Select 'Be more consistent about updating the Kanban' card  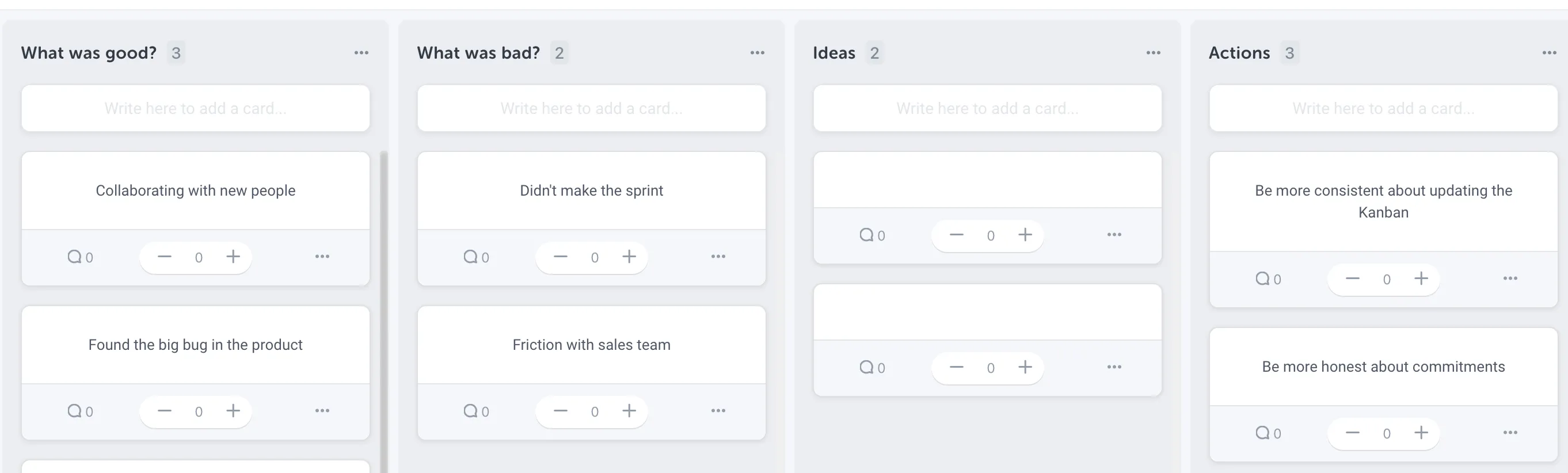1383,201
